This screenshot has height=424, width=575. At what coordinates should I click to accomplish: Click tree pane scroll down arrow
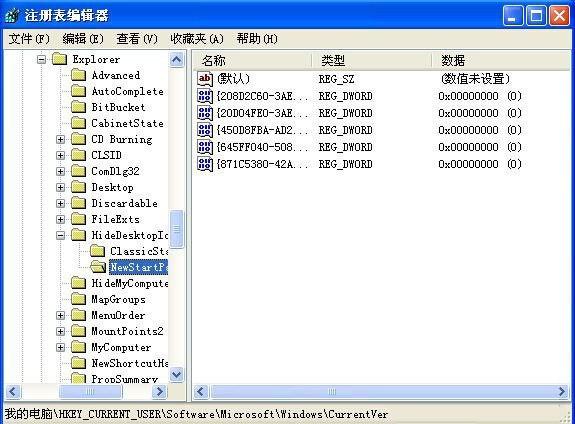coord(176,375)
